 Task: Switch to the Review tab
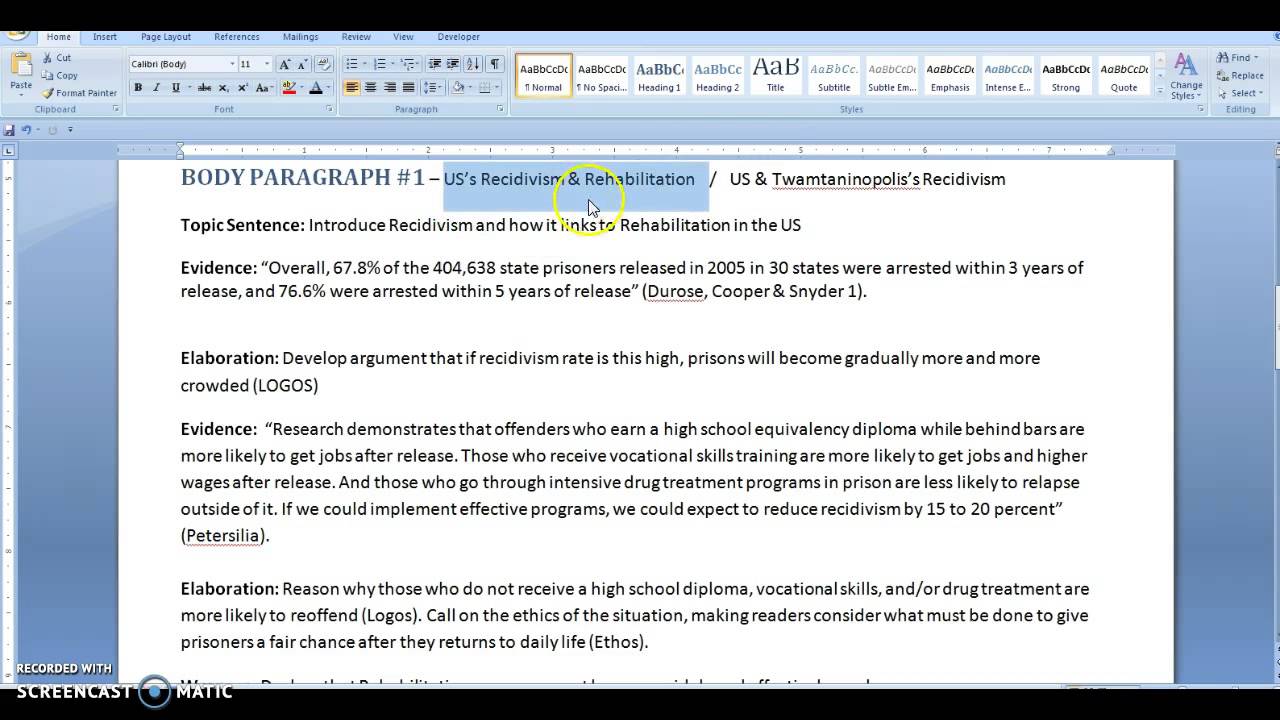tap(356, 37)
